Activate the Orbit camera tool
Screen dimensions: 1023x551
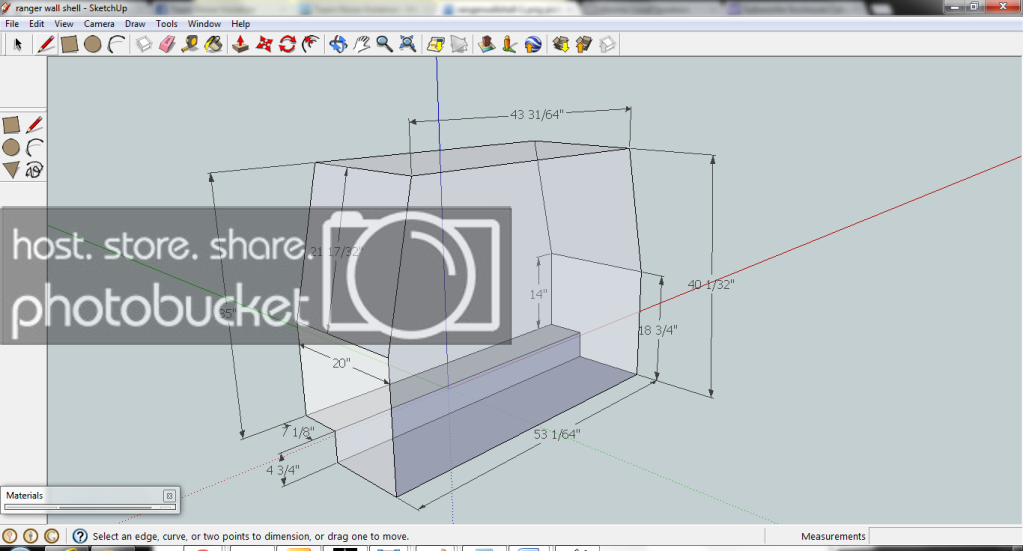tap(338, 44)
